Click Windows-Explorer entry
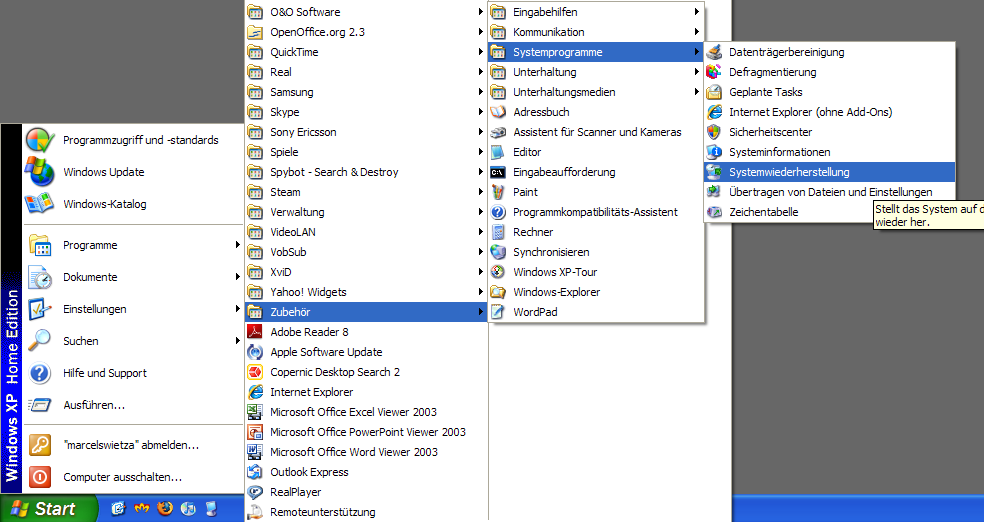The image size is (985, 523). tap(596, 292)
